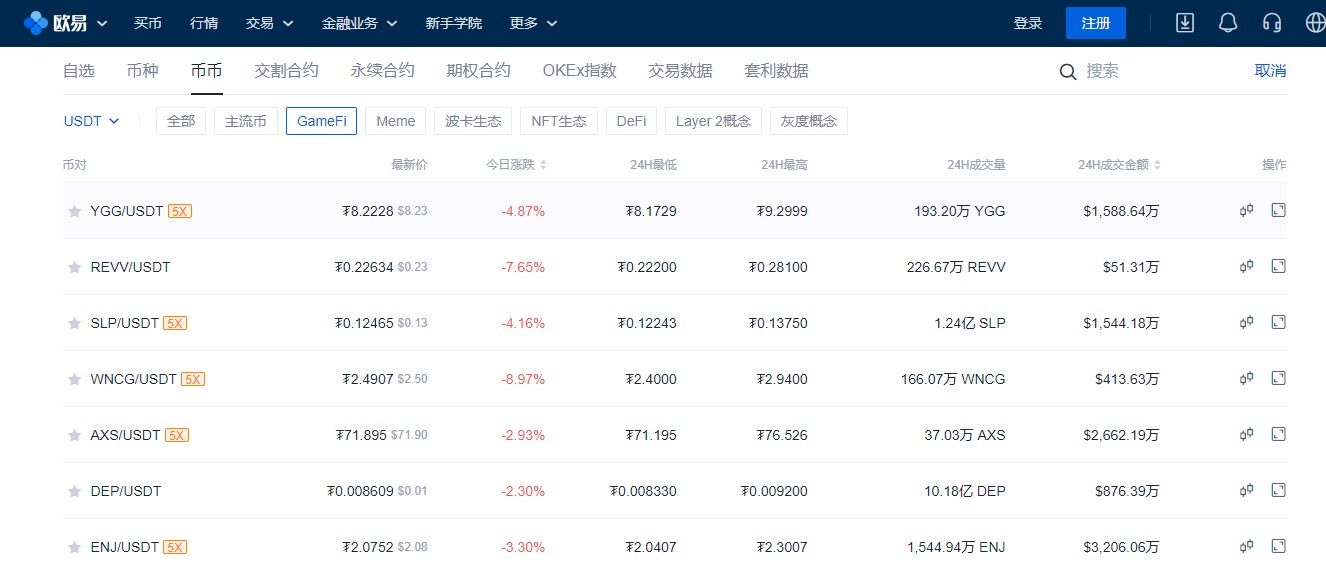The image size is (1326, 563).
Task: Click the headset customer support icon
Action: 1272,23
